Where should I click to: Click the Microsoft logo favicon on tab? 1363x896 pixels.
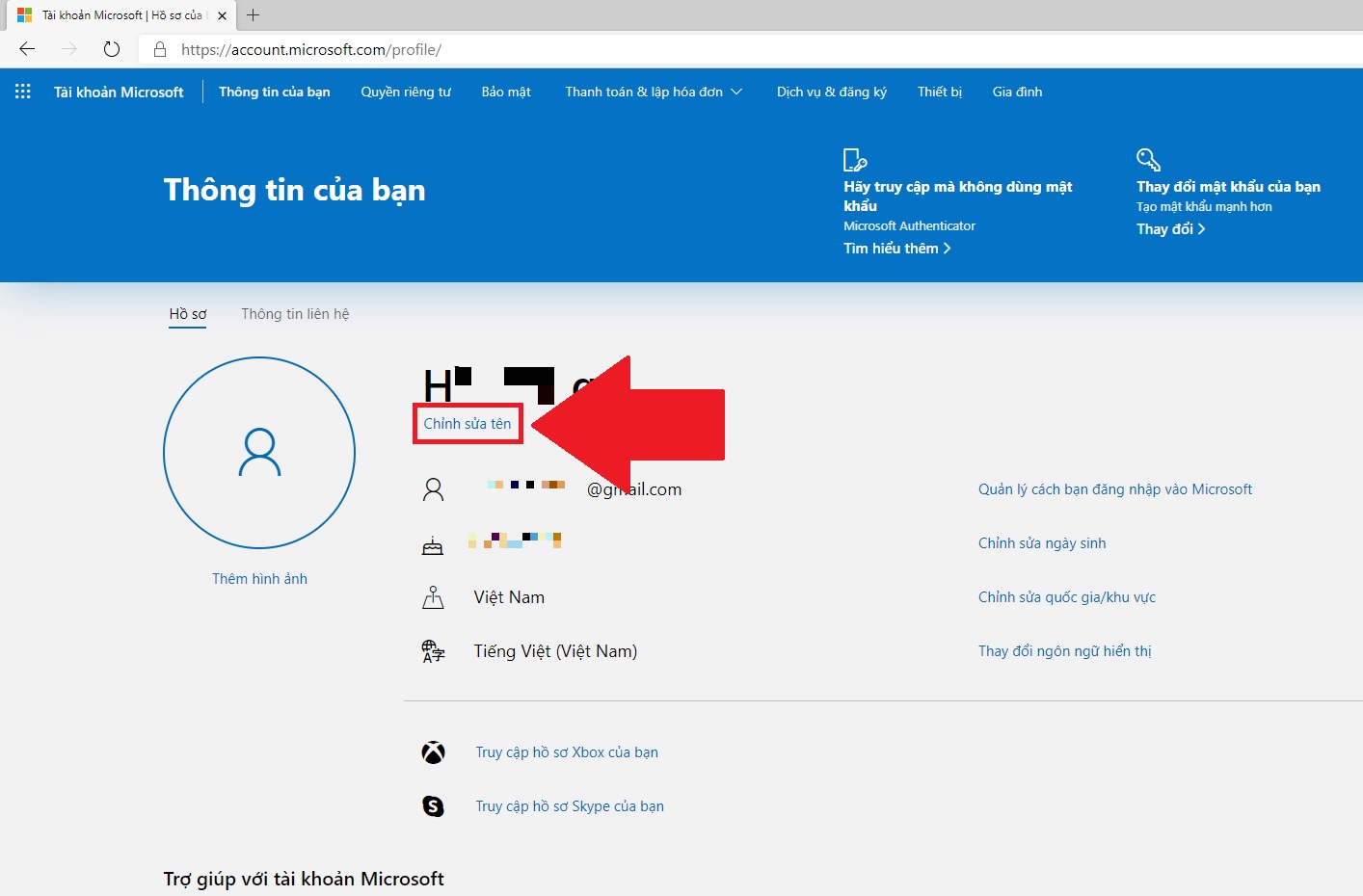(x=25, y=15)
